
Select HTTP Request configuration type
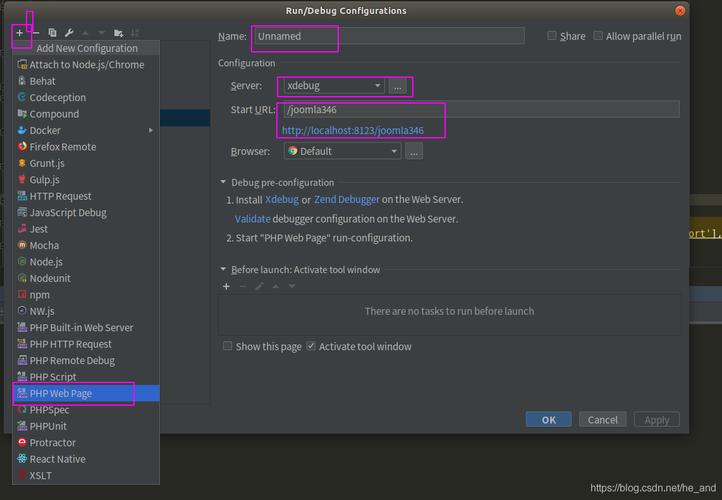(x=86, y=196)
